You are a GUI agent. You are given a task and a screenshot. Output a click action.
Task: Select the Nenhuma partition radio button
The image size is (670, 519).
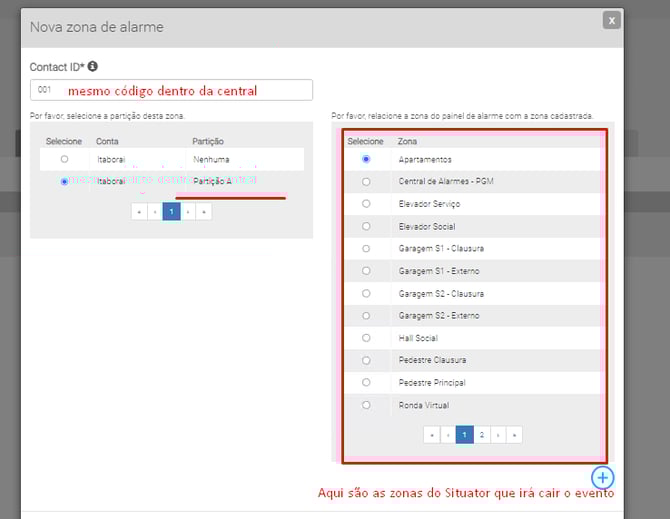click(64, 159)
